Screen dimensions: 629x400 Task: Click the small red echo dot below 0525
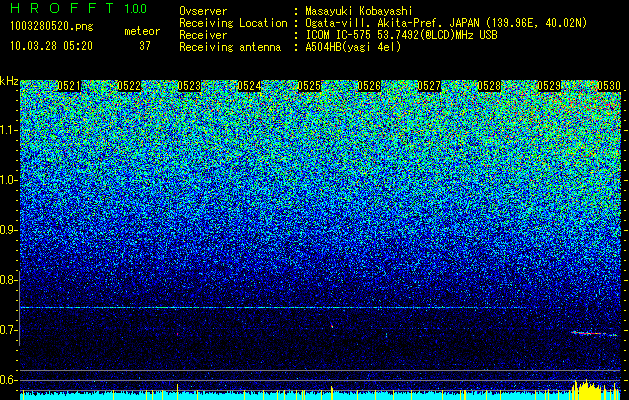tap(332, 327)
